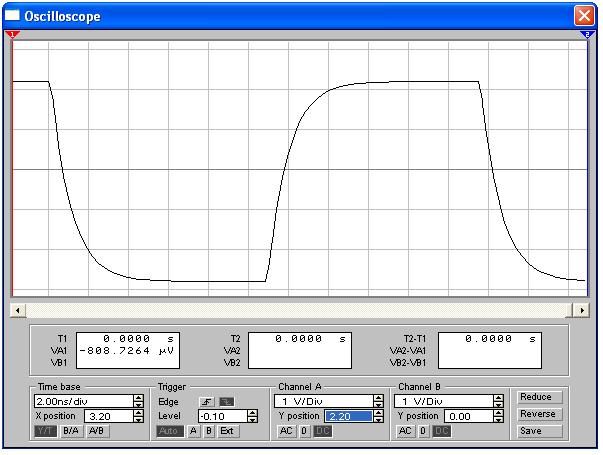Select falling edge trigger icon
The width and height of the screenshot is (603, 455).
[226, 401]
